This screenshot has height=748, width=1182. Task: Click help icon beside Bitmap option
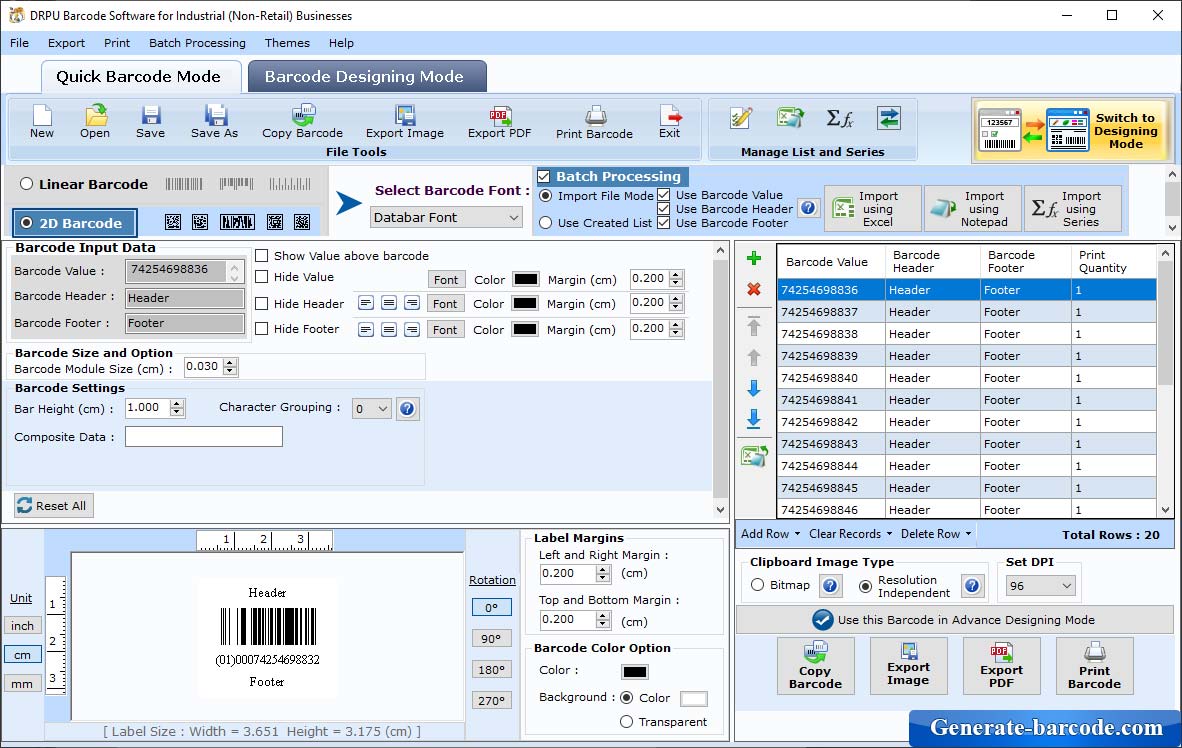click(830, 586)
